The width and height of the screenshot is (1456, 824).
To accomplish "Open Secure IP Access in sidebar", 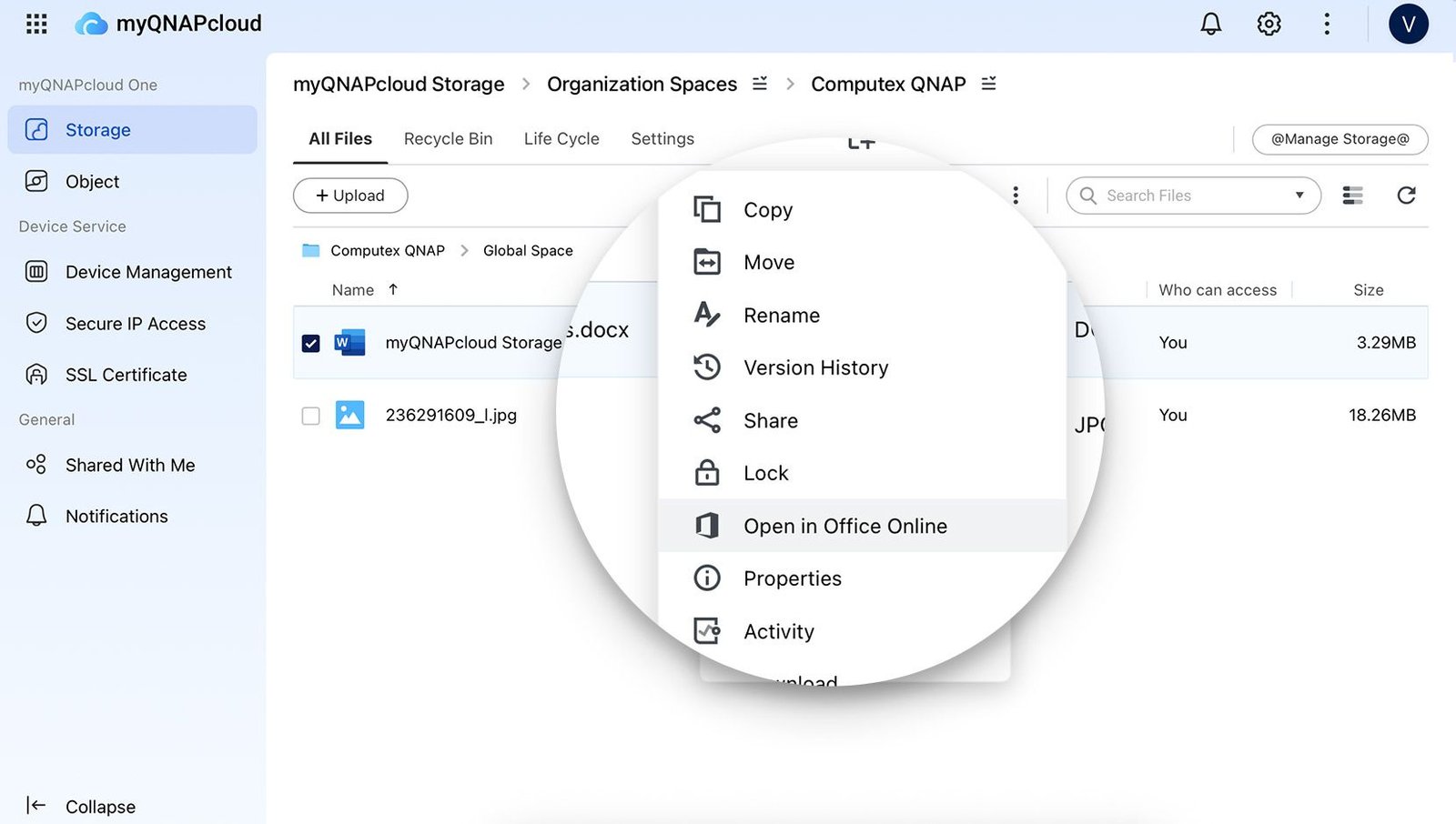I will tap(132, 323).
